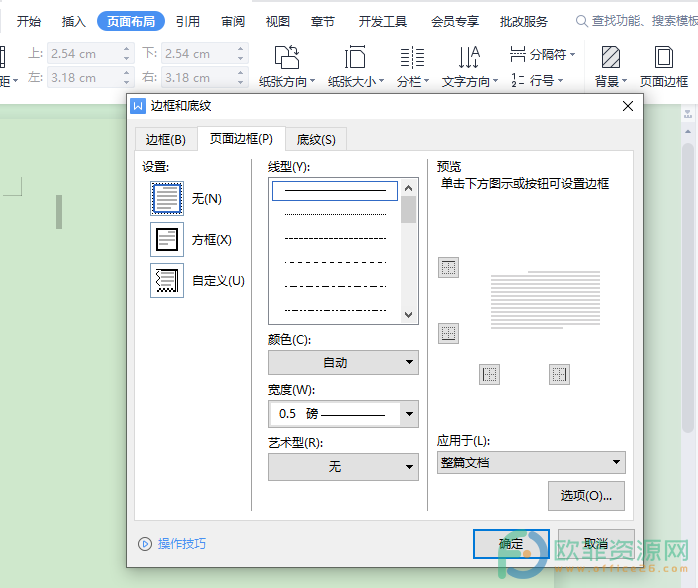The width and height of the screenshot is (698, 588).
Task: Switch to the 底纹(S) shading tab
Action: (x=316, y=140)
